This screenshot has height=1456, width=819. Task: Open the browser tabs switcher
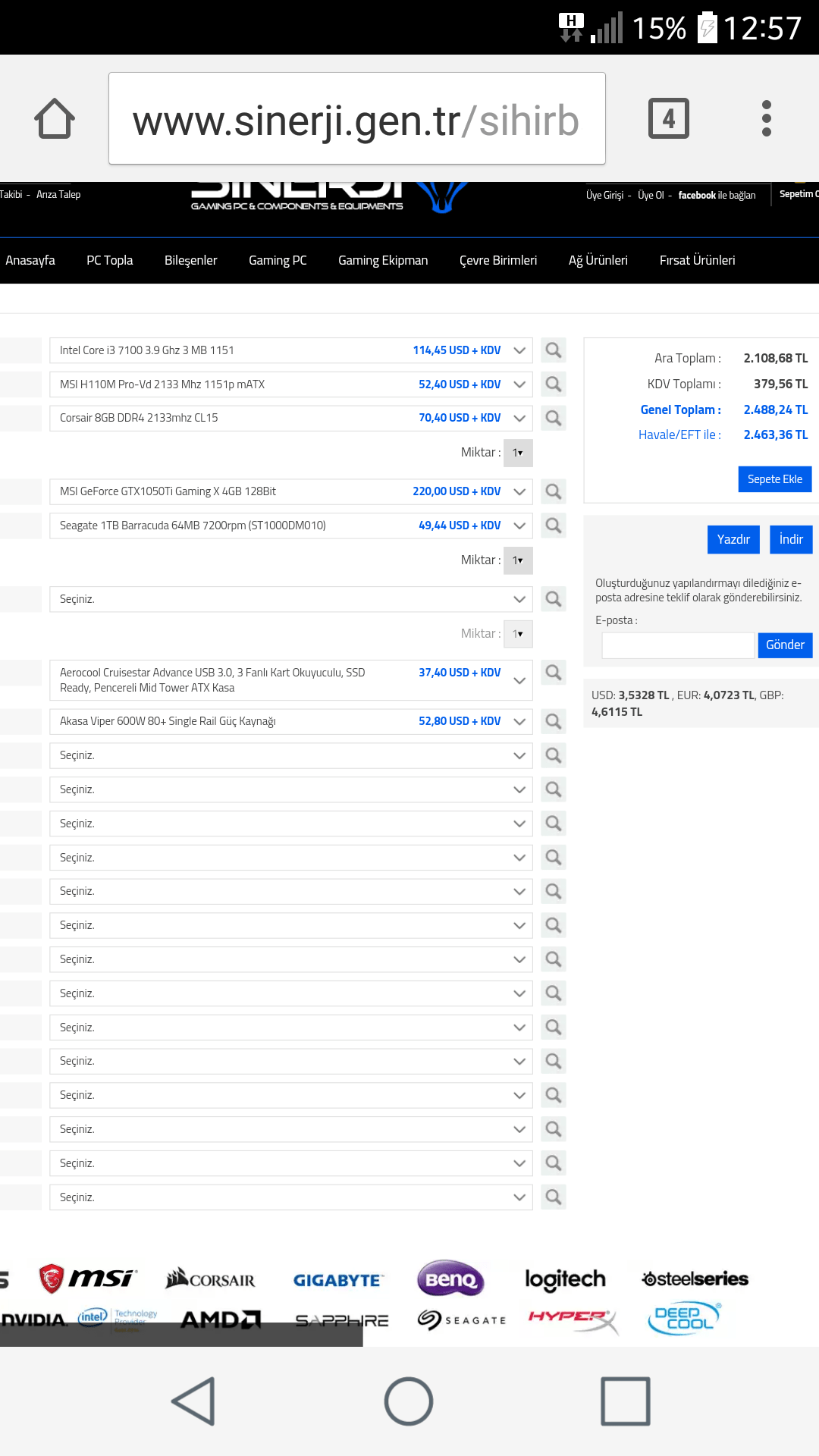pyautogui.click(x=668, y=118)
